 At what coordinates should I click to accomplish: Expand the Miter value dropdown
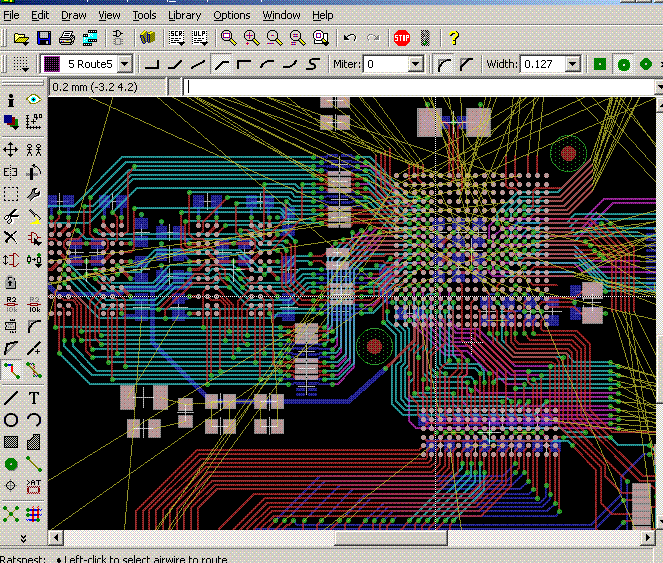coord(415,64)
